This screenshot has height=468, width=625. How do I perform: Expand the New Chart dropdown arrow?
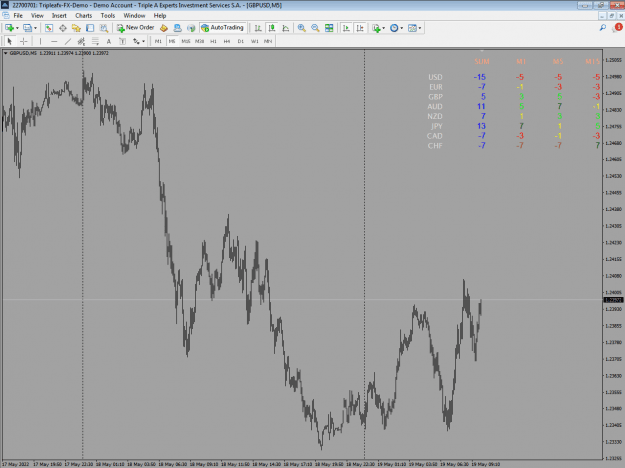point(17,28)
